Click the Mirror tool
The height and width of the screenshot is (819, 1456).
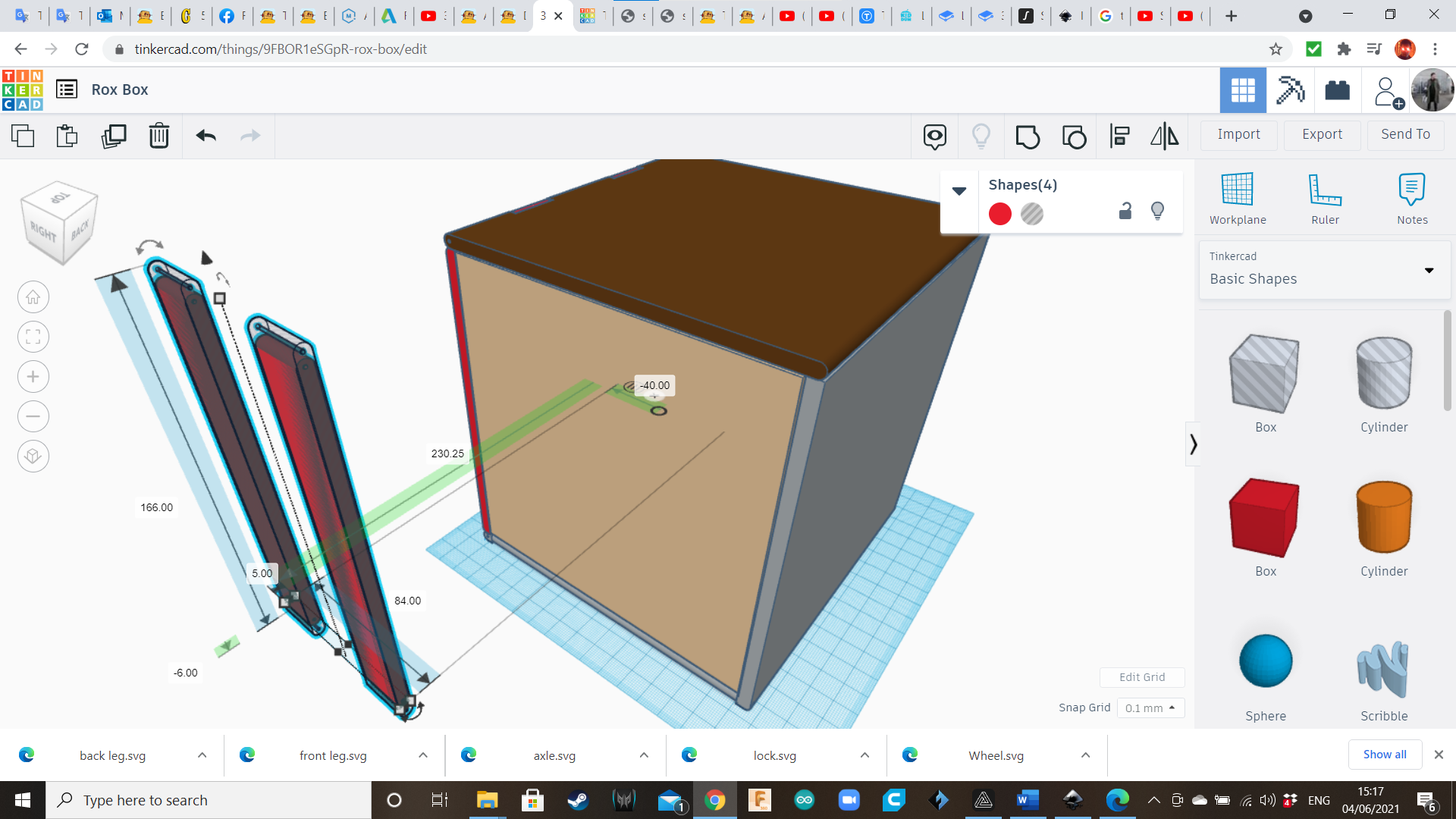click(1164, 136)
